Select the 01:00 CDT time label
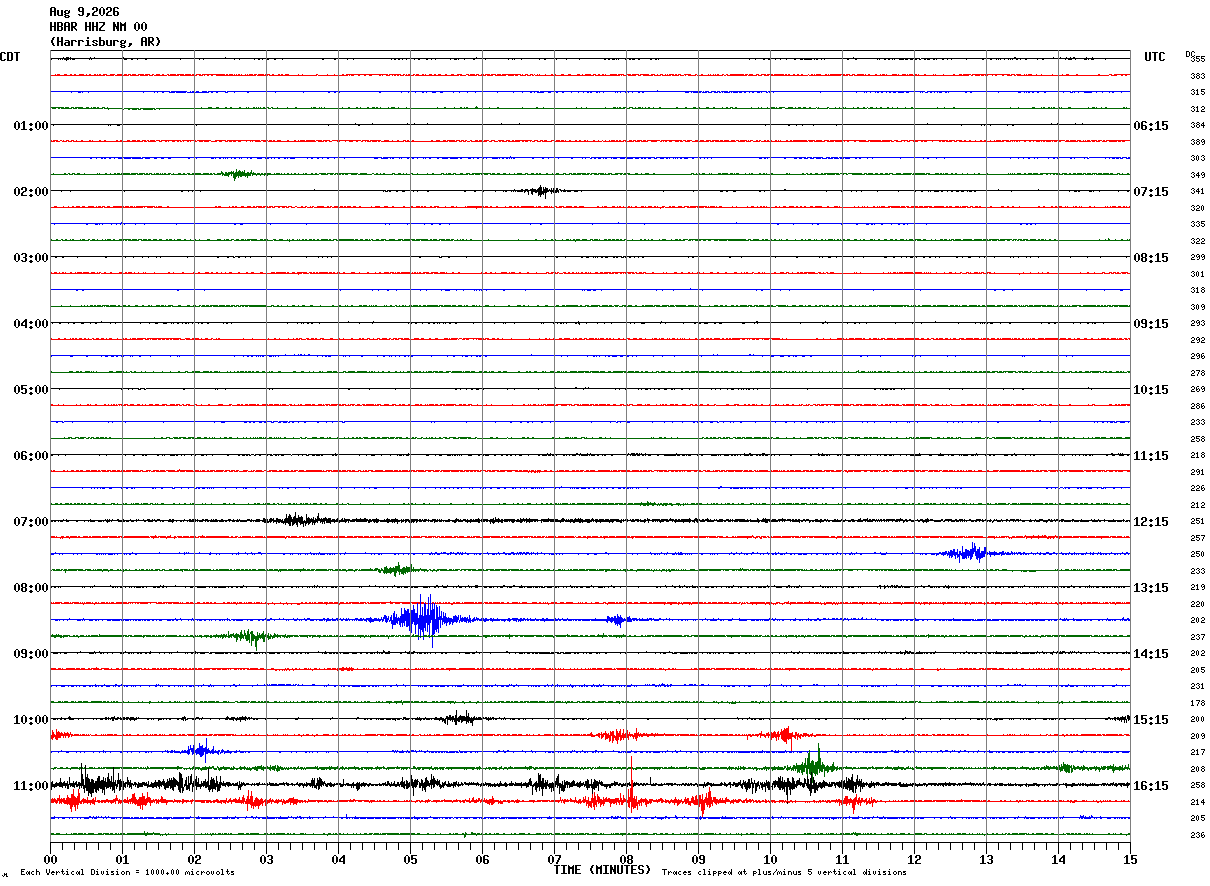The width and height of the screenshot is (1210, 886). [x=30, y=126]
